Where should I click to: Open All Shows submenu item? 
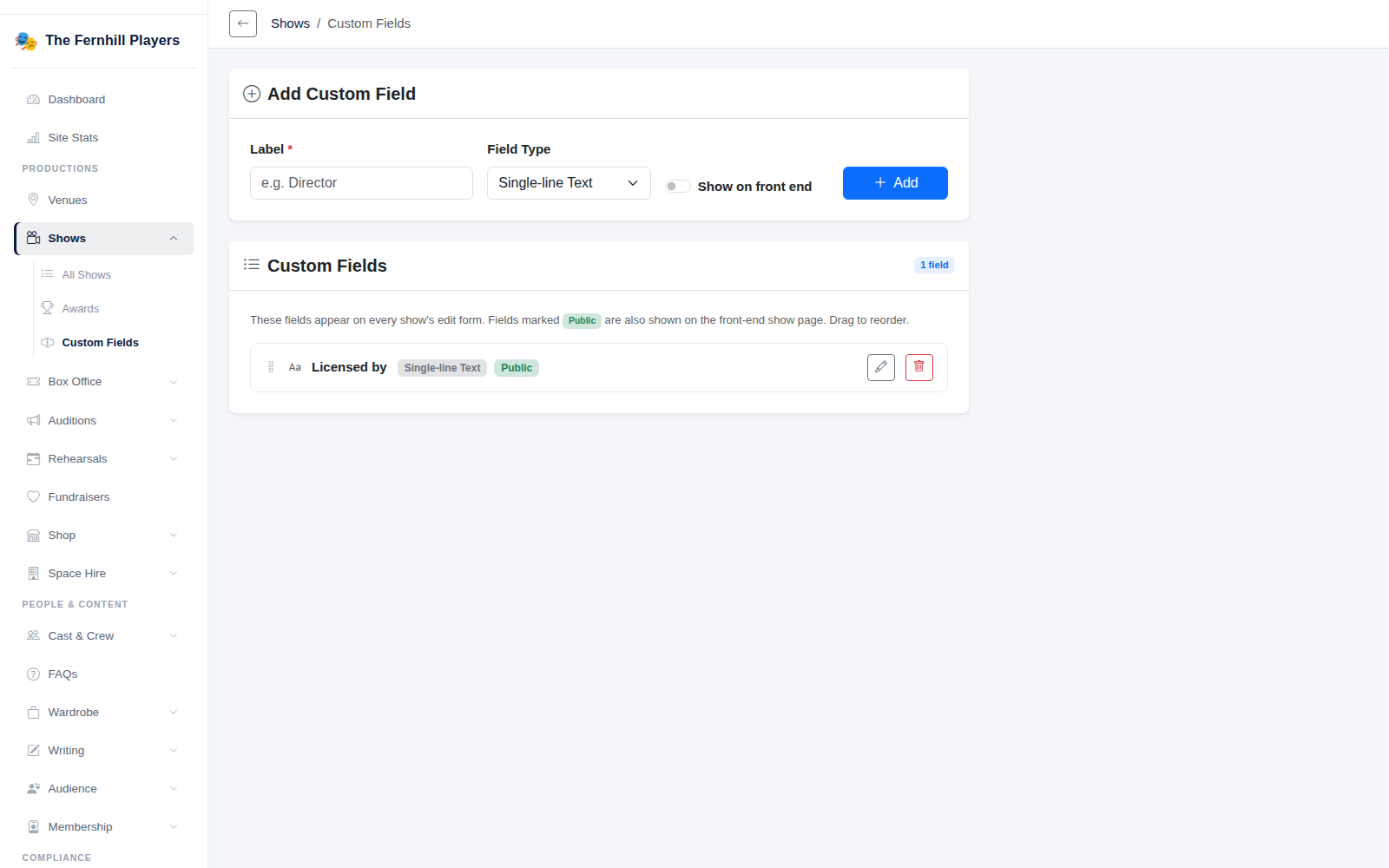click(x=114, y=274)
